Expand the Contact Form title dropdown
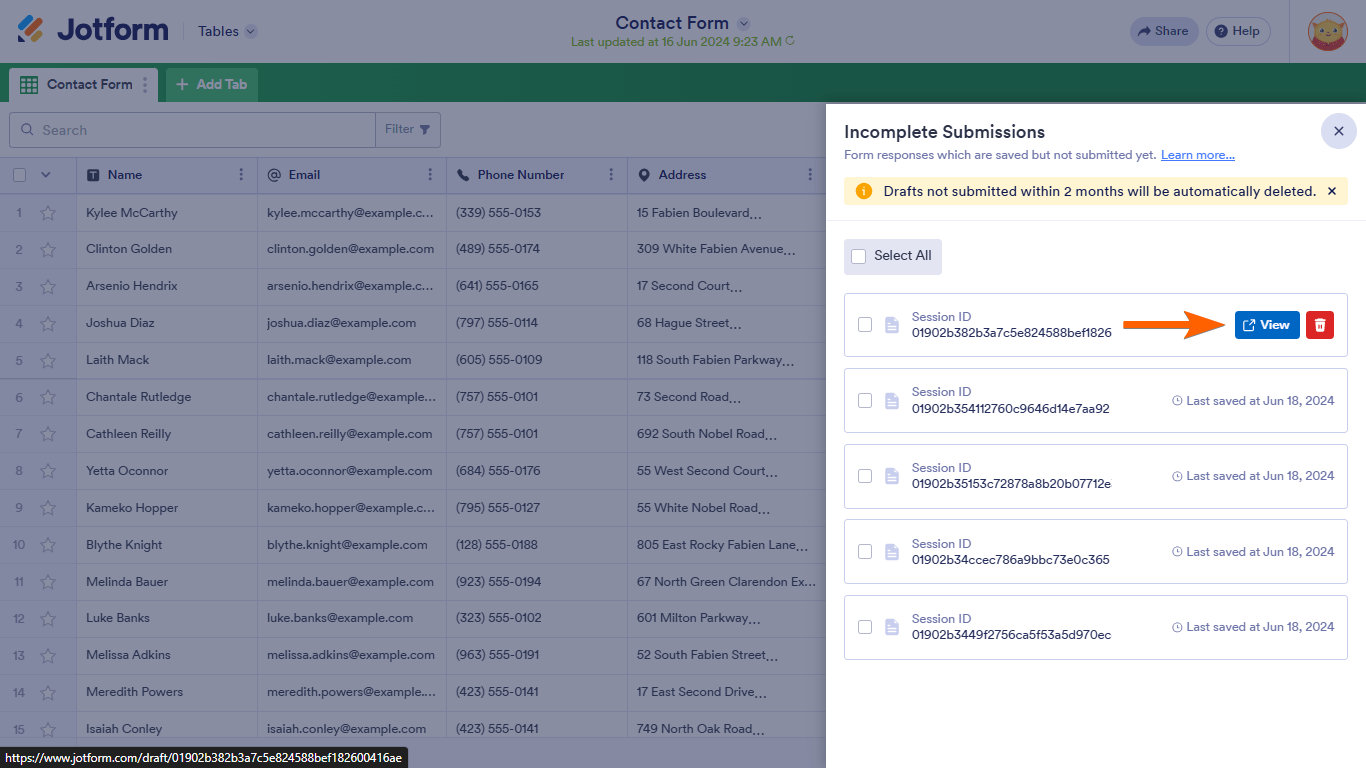This screenshot has width=1366, height=768. [x=742, y=22]
